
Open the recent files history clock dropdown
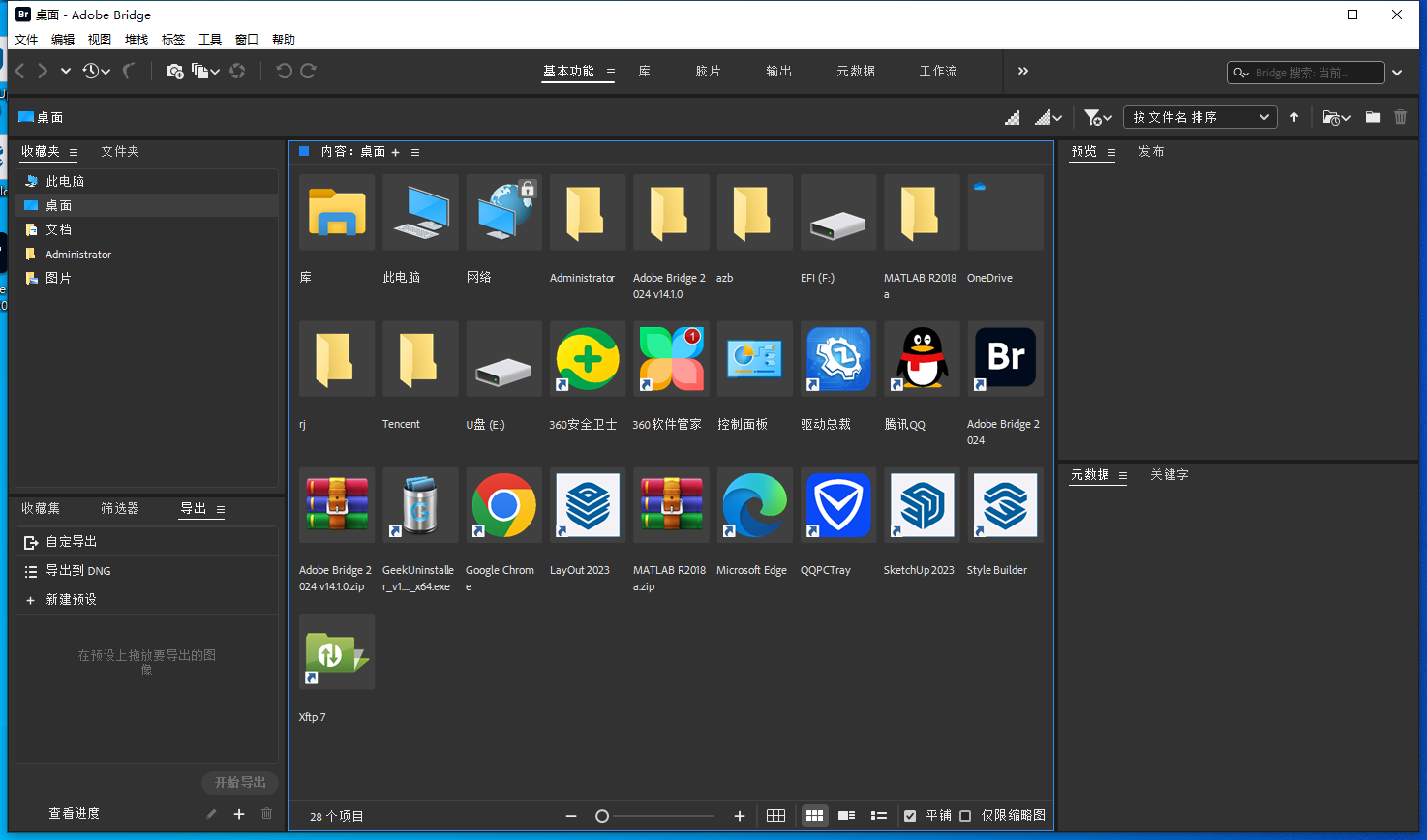coord(96,71)
